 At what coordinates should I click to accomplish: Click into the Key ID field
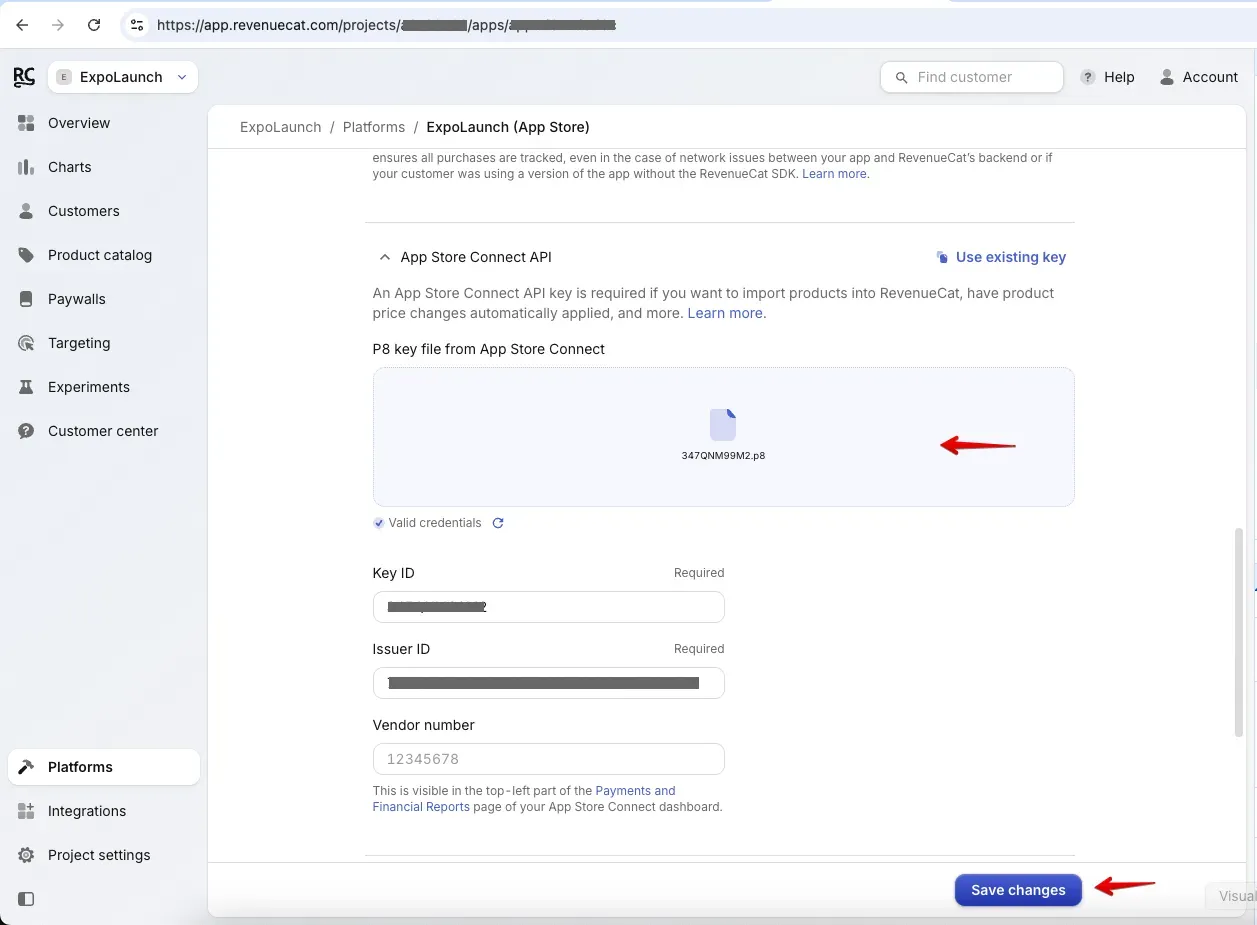click(x=548, y=607)
